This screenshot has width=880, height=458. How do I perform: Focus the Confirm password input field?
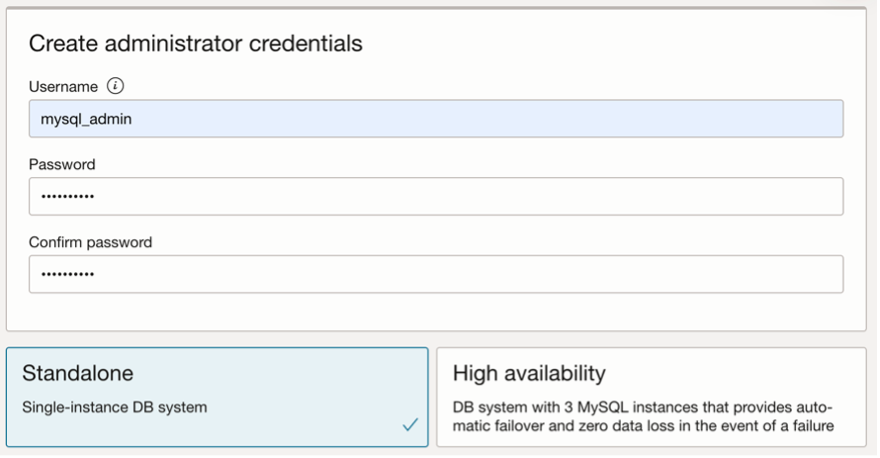pyautogui.click(x=436, y=274)
